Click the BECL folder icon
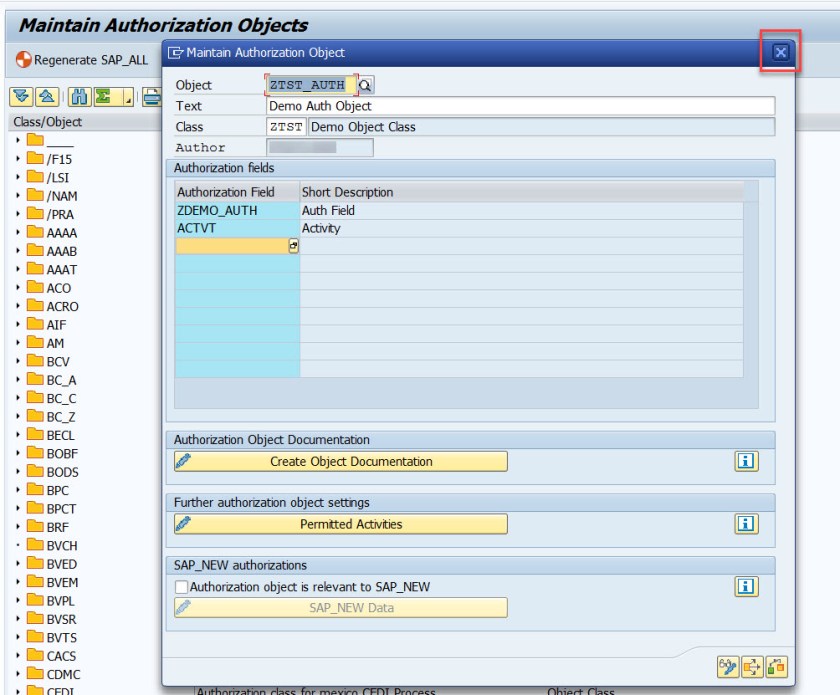Viewport: 840px width, 695px height. tap(35, 434)
